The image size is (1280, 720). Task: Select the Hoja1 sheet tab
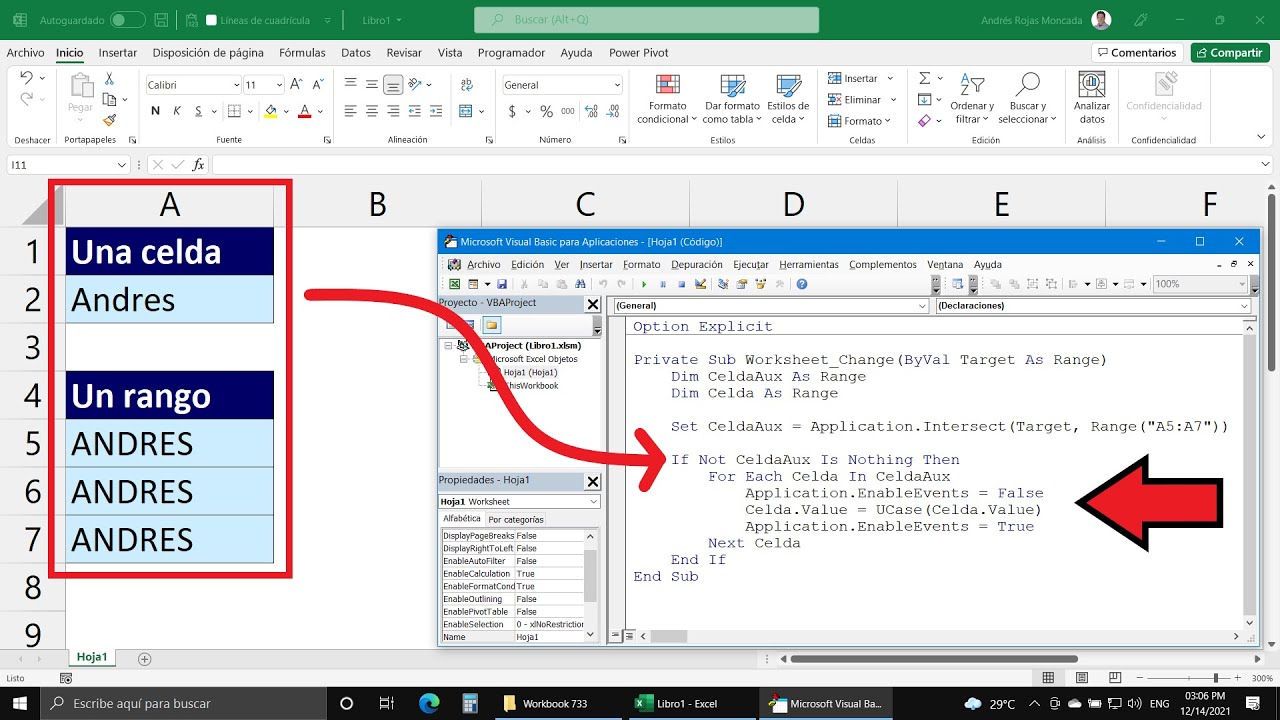92,658
